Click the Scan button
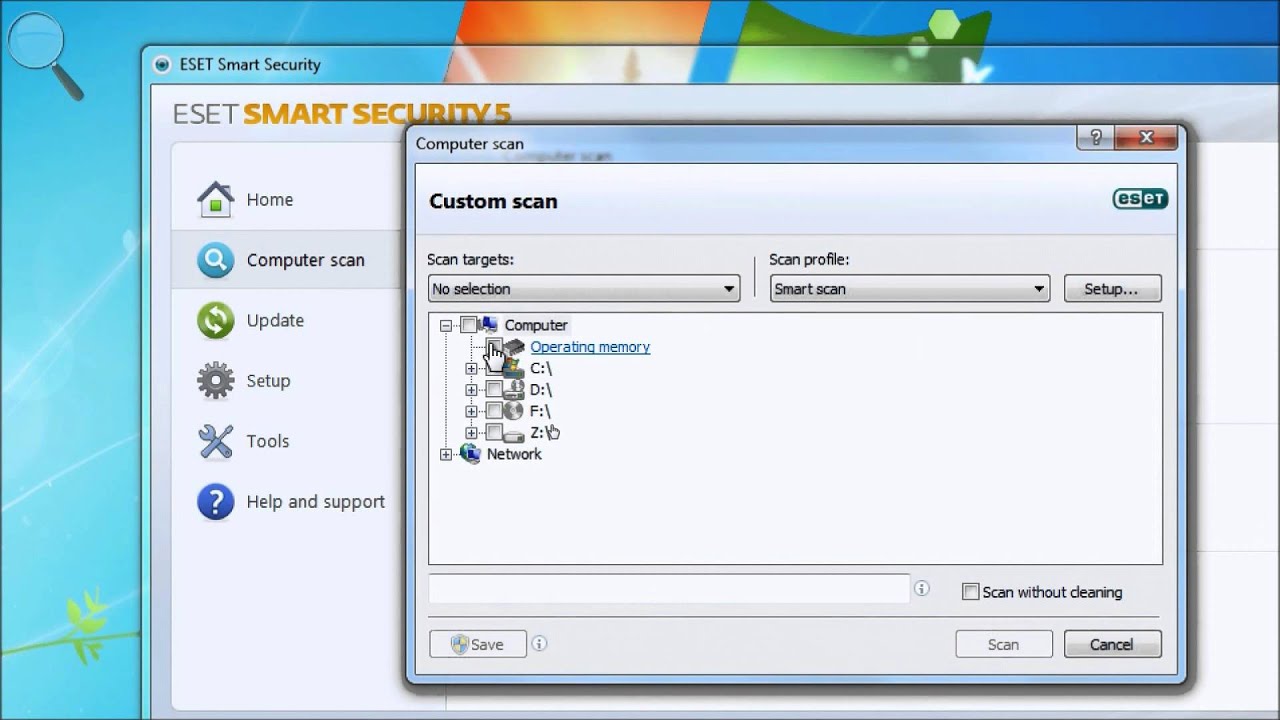The width and height of the screenshot is (1280, 720). [x=1003, y=644]
